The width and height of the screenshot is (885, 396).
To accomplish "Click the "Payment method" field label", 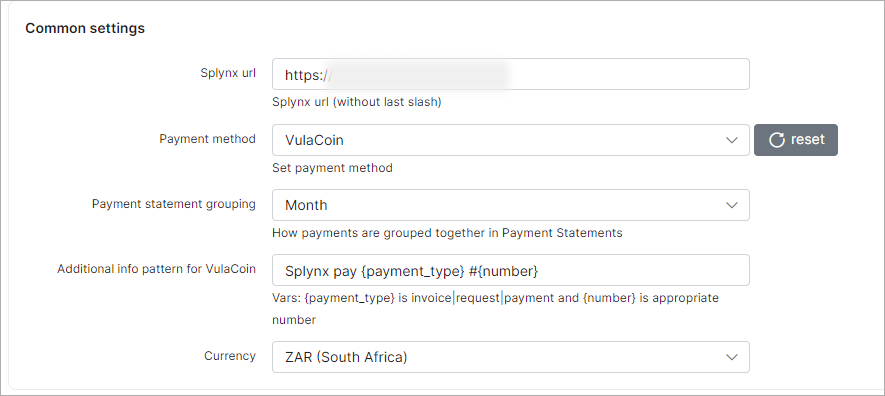I will (x=207, y=139).
